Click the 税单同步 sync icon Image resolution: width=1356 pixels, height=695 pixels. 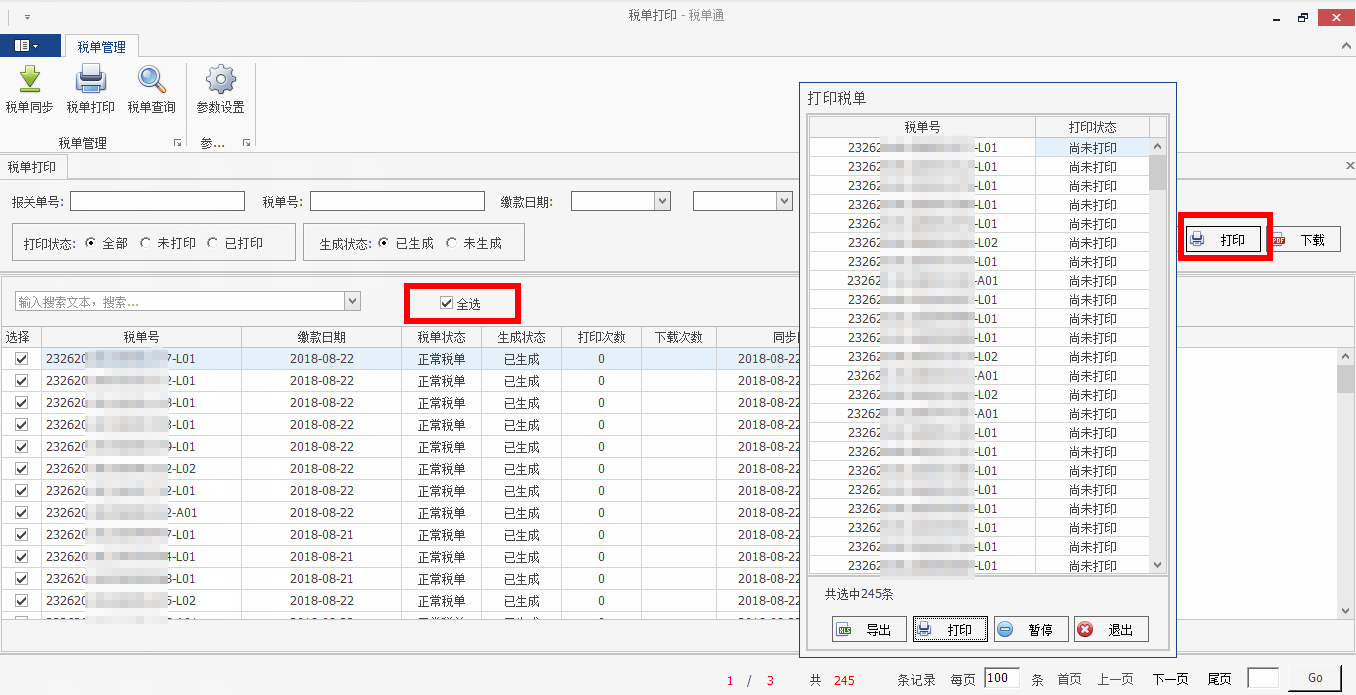29,80
